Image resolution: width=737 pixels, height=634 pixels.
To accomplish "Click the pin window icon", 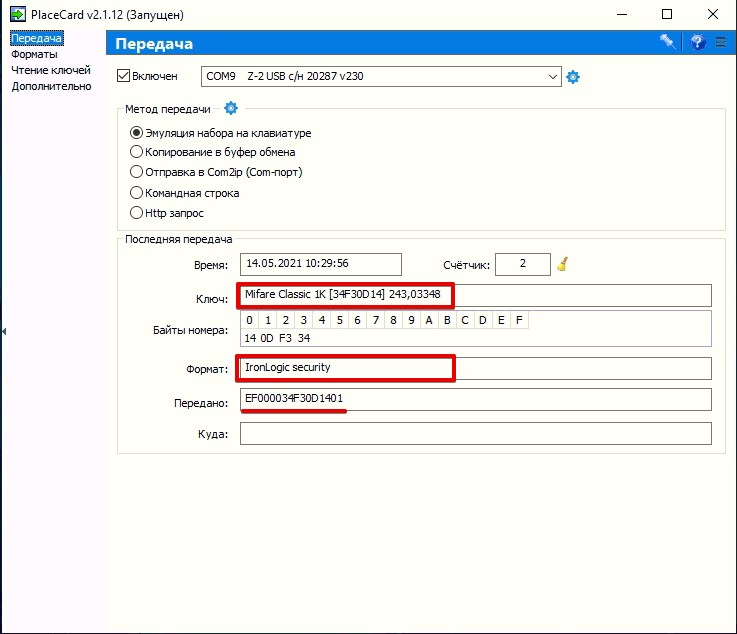I will pos(667,42).
